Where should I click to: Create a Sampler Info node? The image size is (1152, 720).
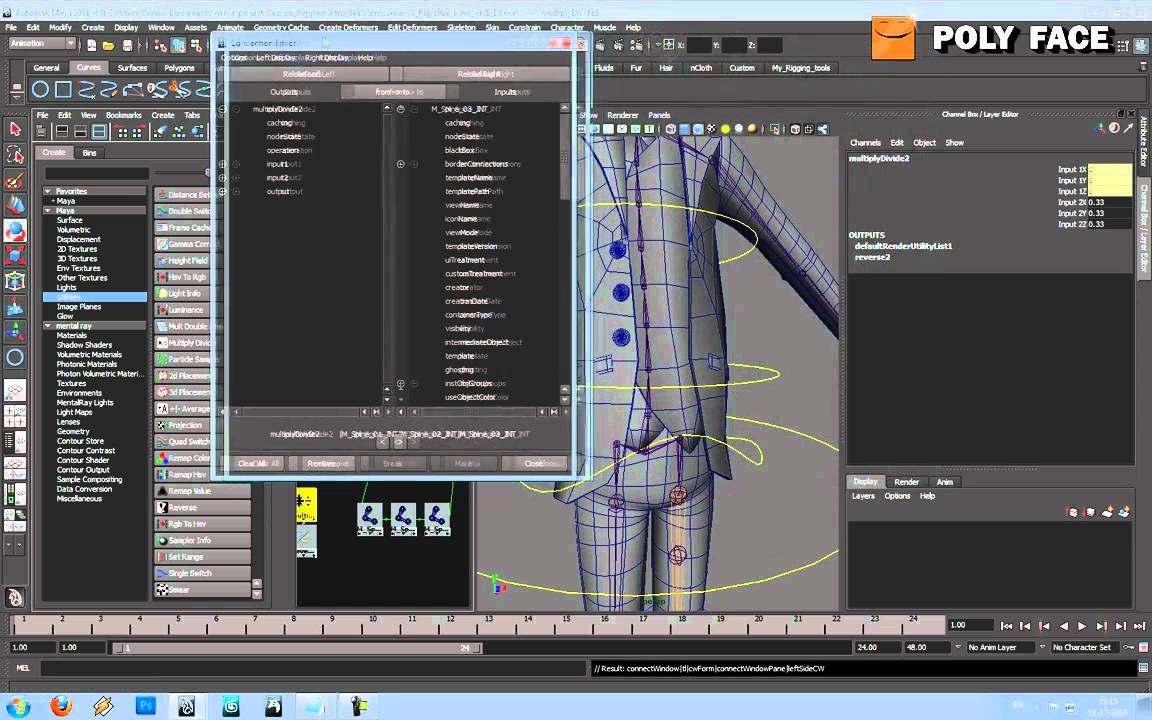coord(203,540)
